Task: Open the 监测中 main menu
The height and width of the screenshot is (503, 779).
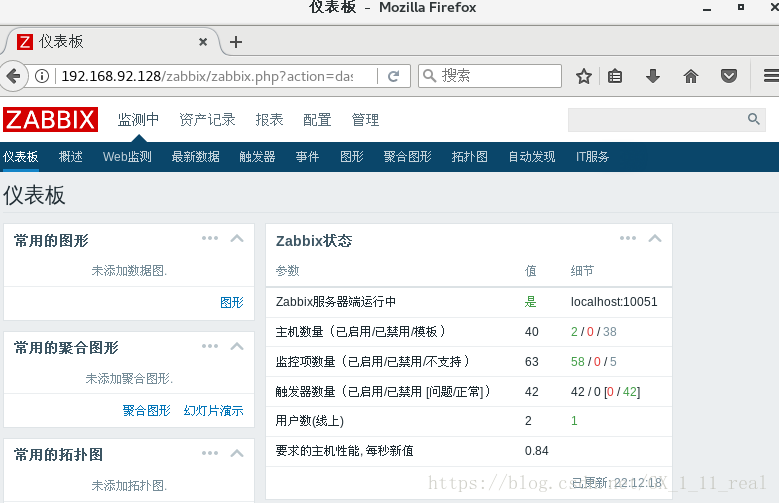Action: click(138, 119)
